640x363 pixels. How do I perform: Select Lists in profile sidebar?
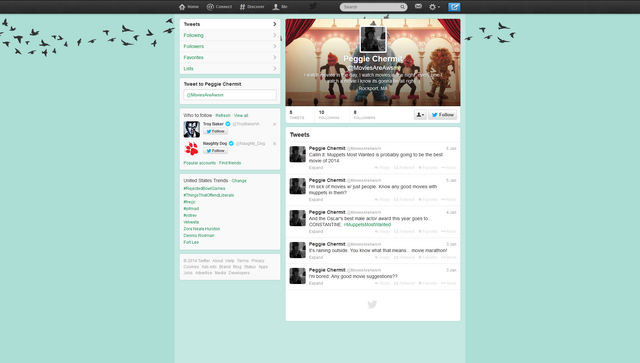(230, 69)
